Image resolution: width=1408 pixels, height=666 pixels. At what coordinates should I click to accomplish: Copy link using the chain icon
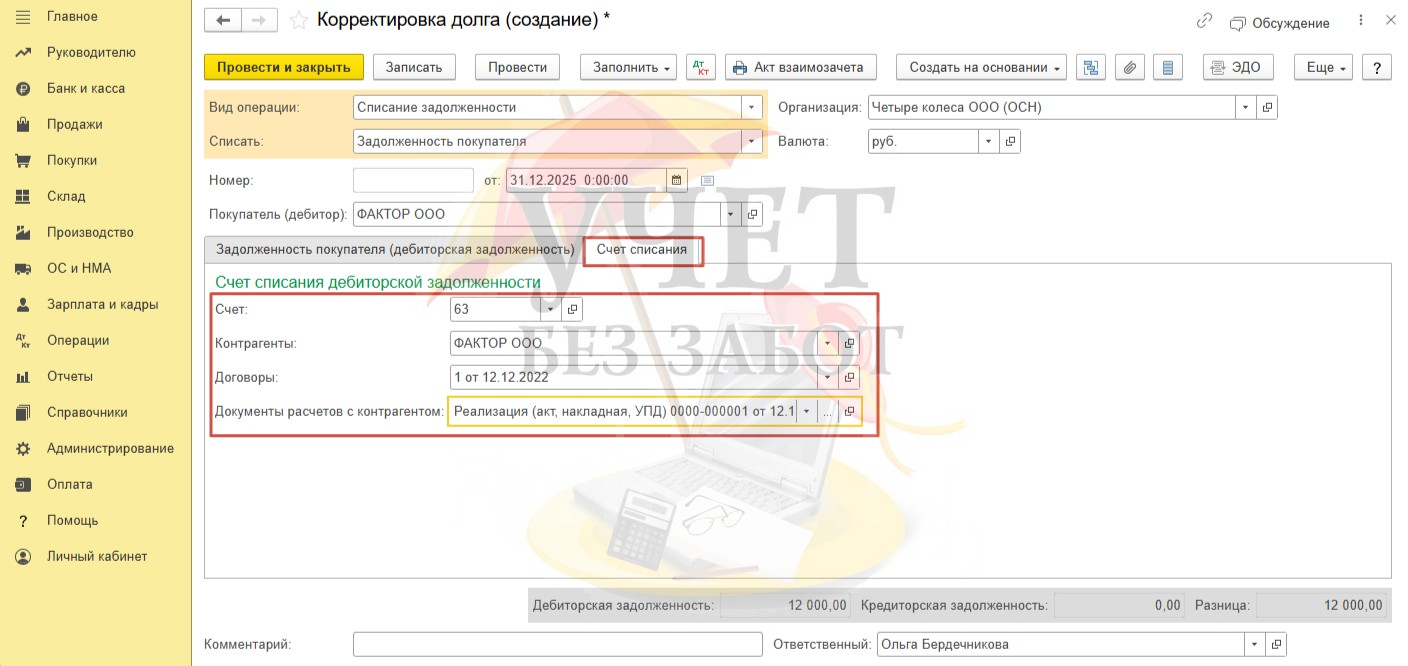pos(1204,22)
